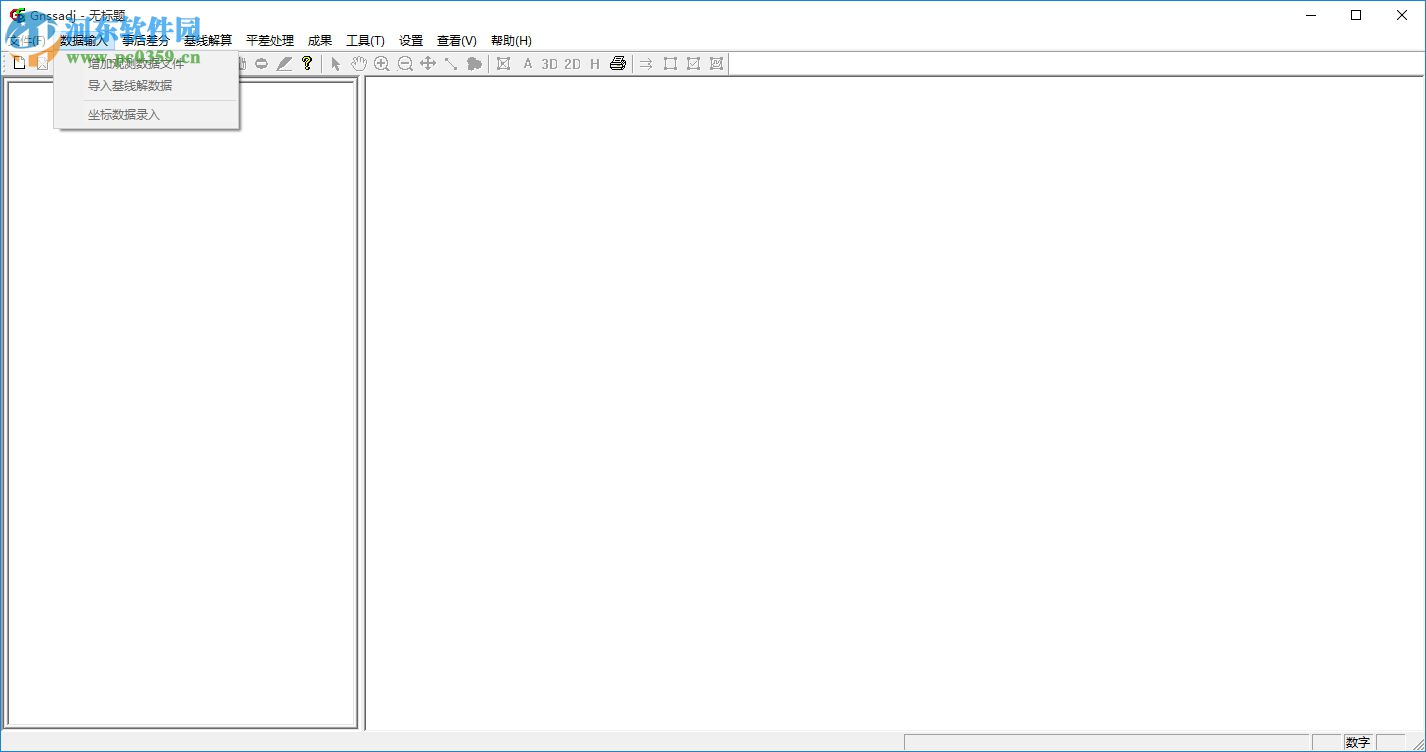
Task: Open the 基线解算 menu
Action: coord(208,41)
